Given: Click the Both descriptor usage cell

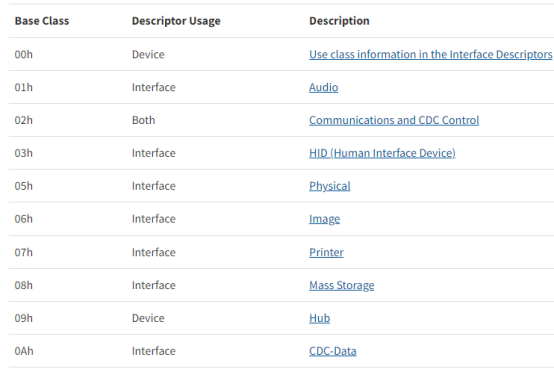Looking at the screenshot, I should [143, 120].
